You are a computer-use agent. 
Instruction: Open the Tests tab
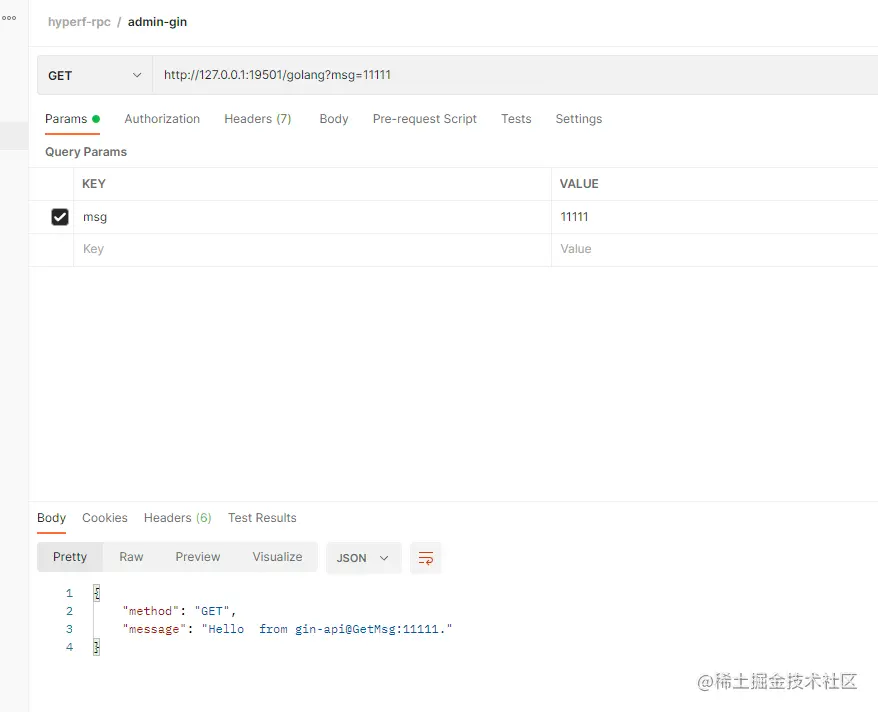[x=516, y=119]
